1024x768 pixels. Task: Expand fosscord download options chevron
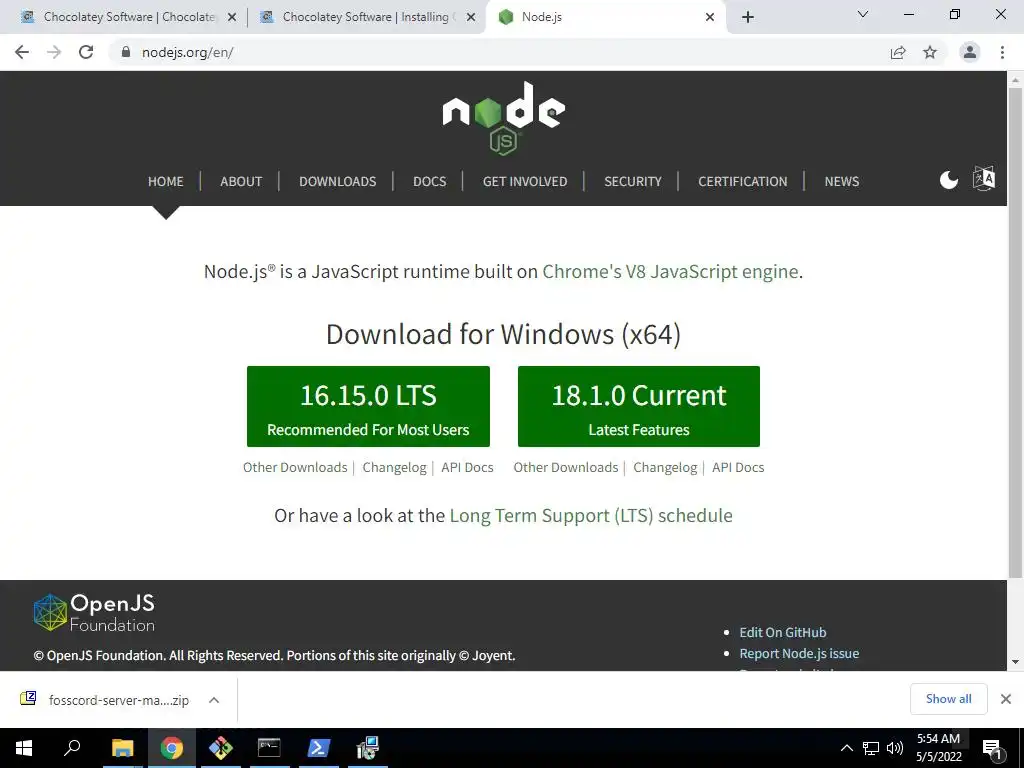click(214, 700)
